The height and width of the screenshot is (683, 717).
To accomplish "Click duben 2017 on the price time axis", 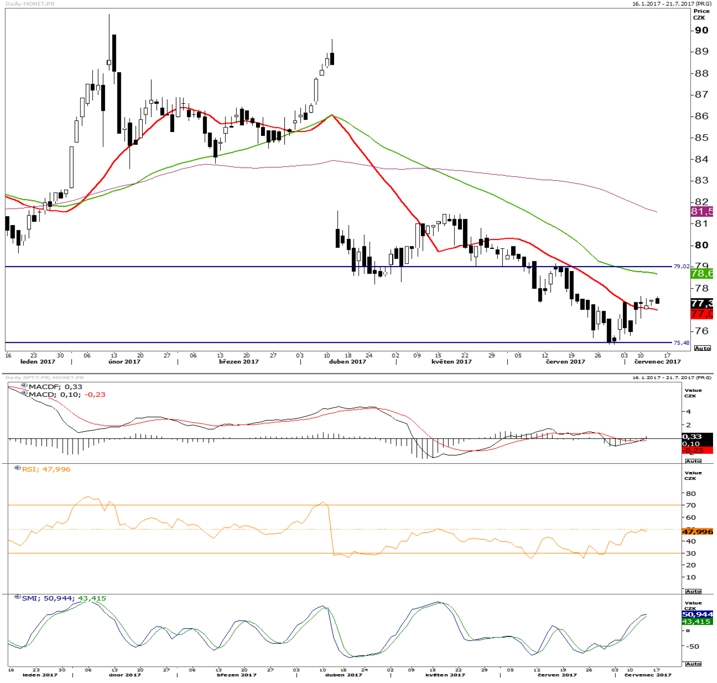I will tap(348, 362).
